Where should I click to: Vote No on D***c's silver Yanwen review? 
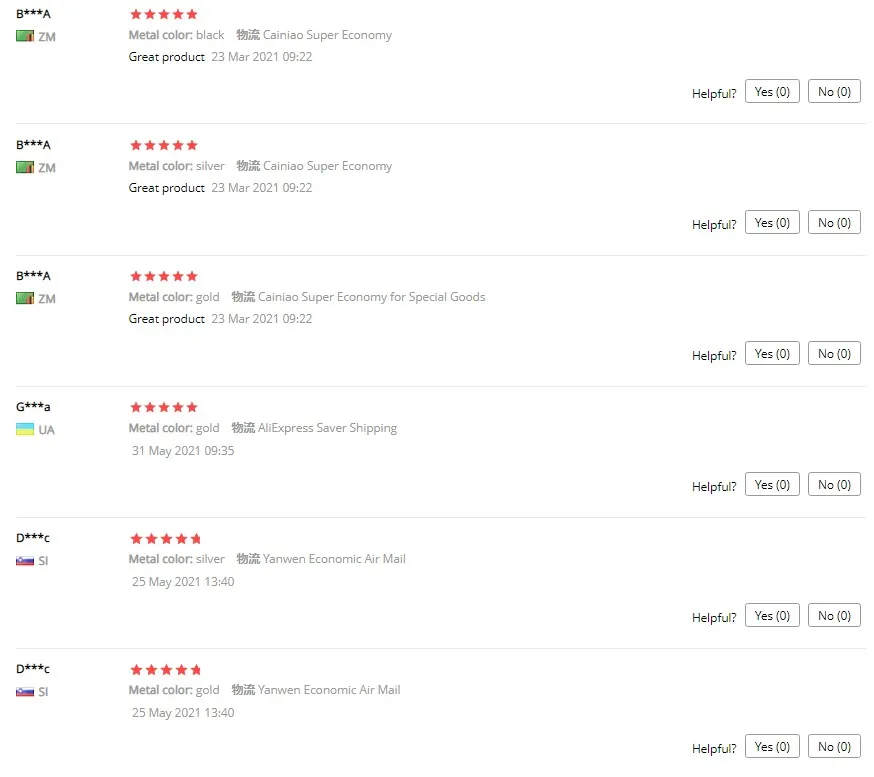[834, 615]
